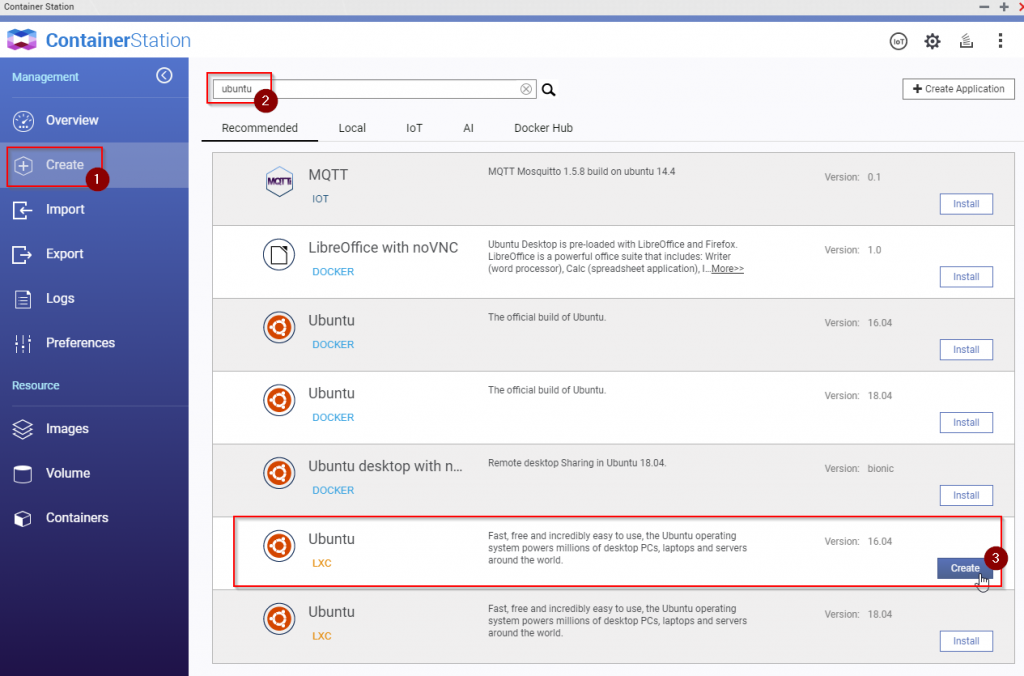
Task: Install the MQTT application
Action: click(x=965, y=204)
